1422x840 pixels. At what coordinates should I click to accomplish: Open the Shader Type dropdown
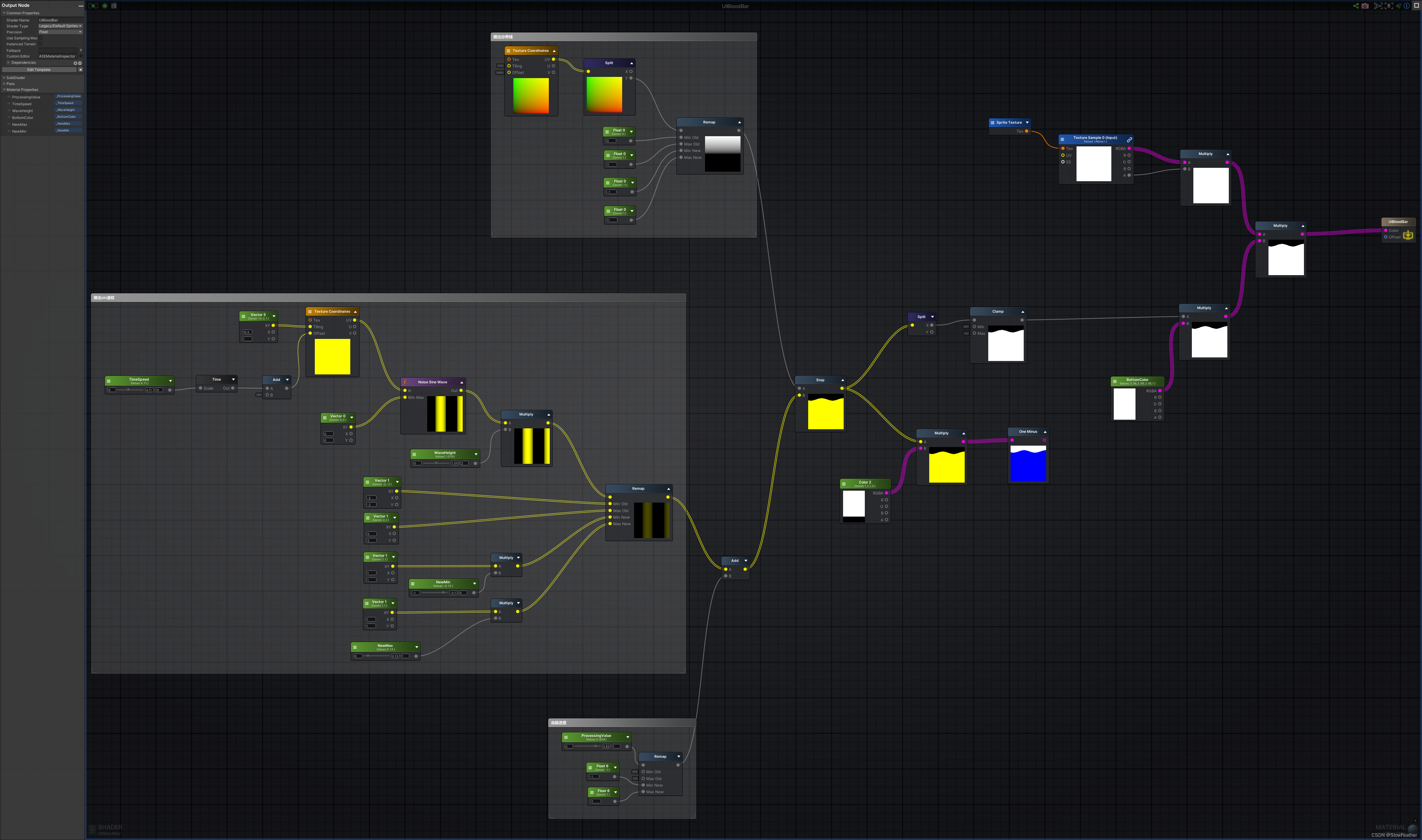[x=61, y=26]
